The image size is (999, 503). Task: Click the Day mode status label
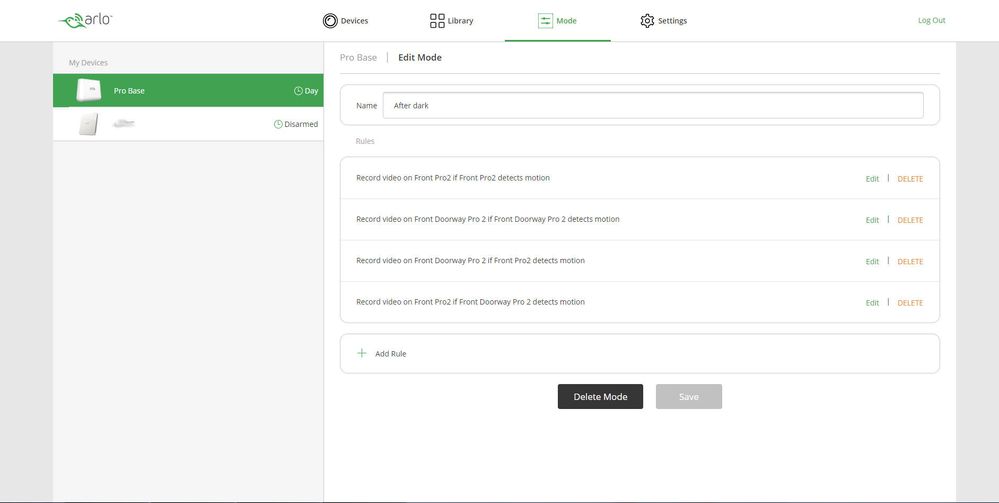(312, 91)
